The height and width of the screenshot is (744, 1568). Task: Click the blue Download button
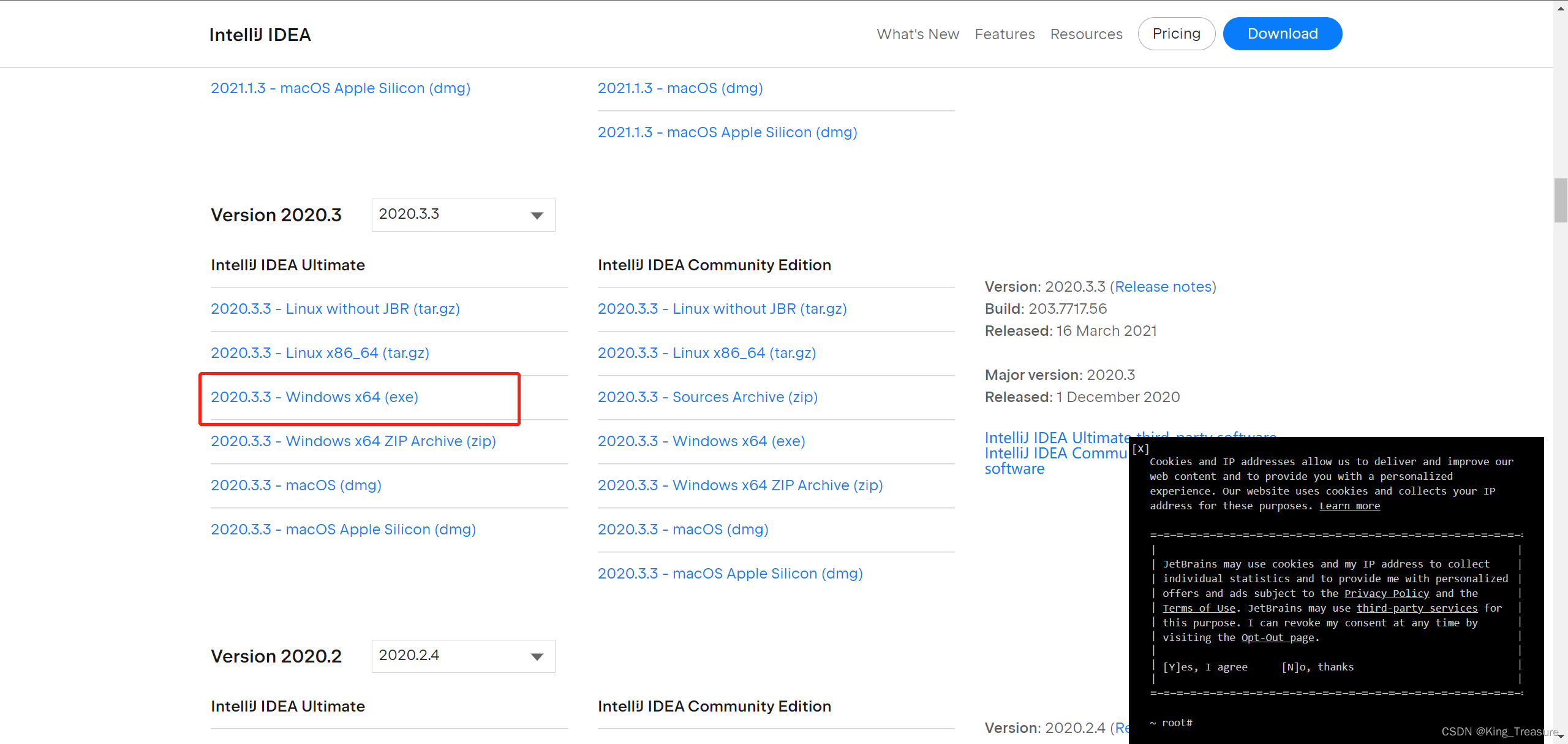[1283, 34]
